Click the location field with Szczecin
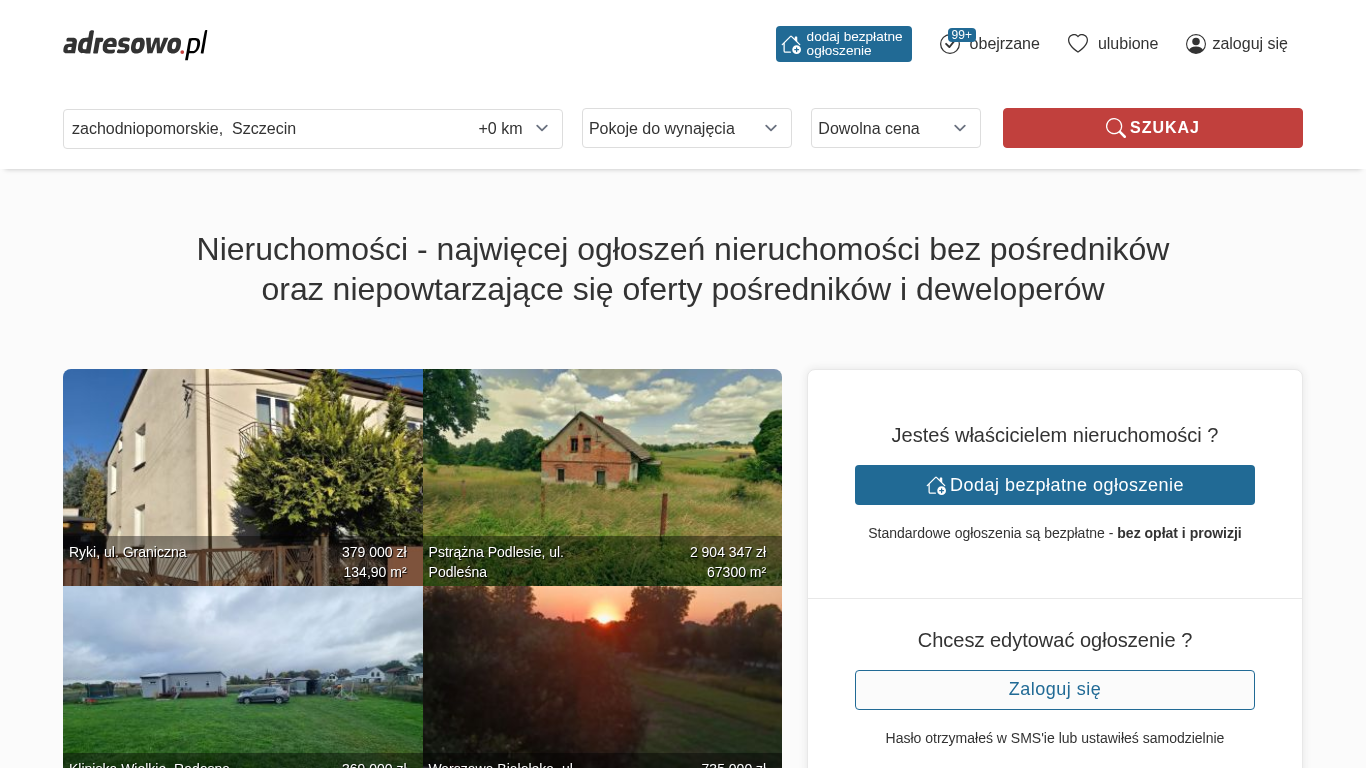 pyautogui.click(x=260, y=128)
